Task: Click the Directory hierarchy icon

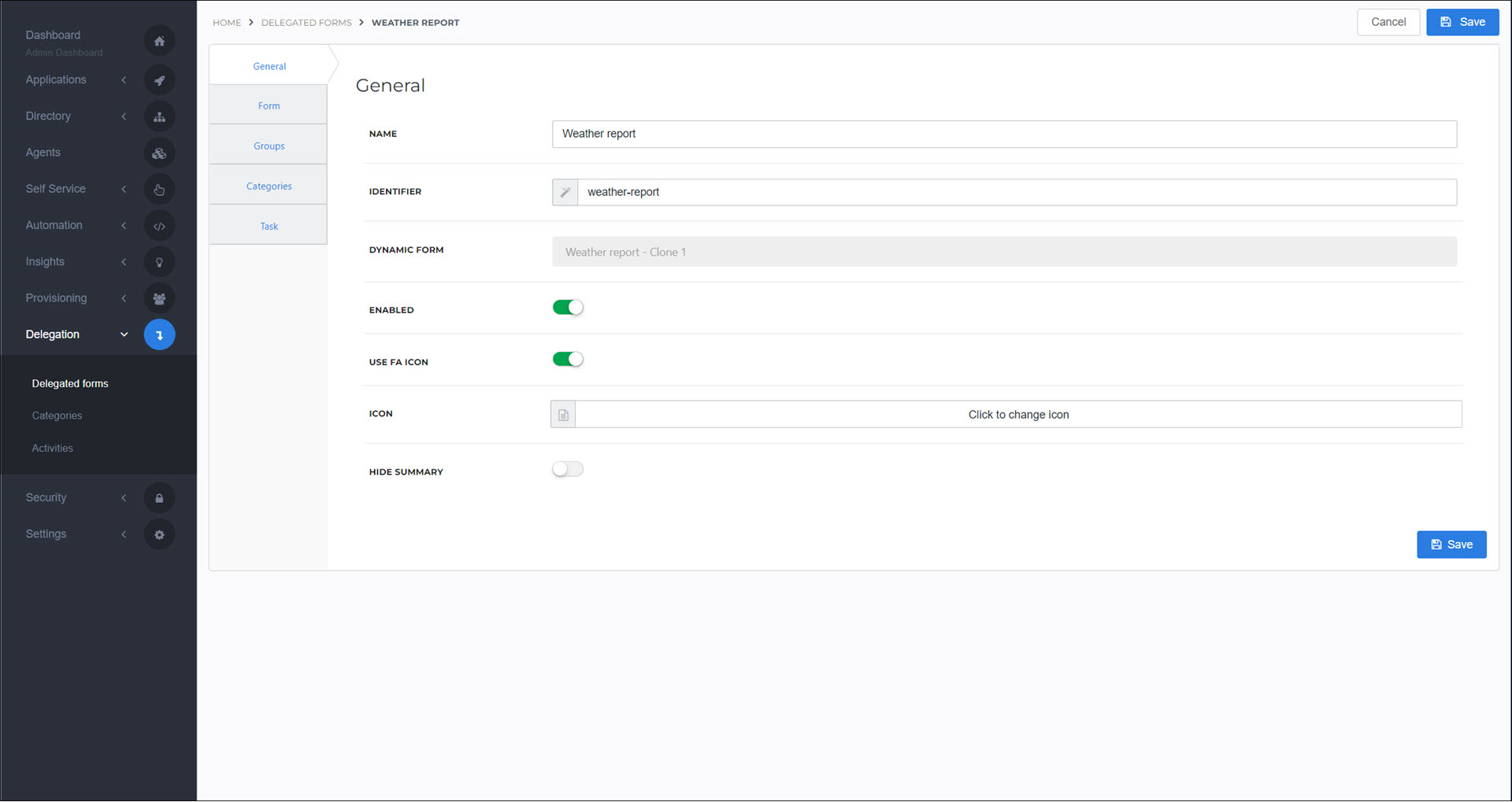Action: (159, 116)
